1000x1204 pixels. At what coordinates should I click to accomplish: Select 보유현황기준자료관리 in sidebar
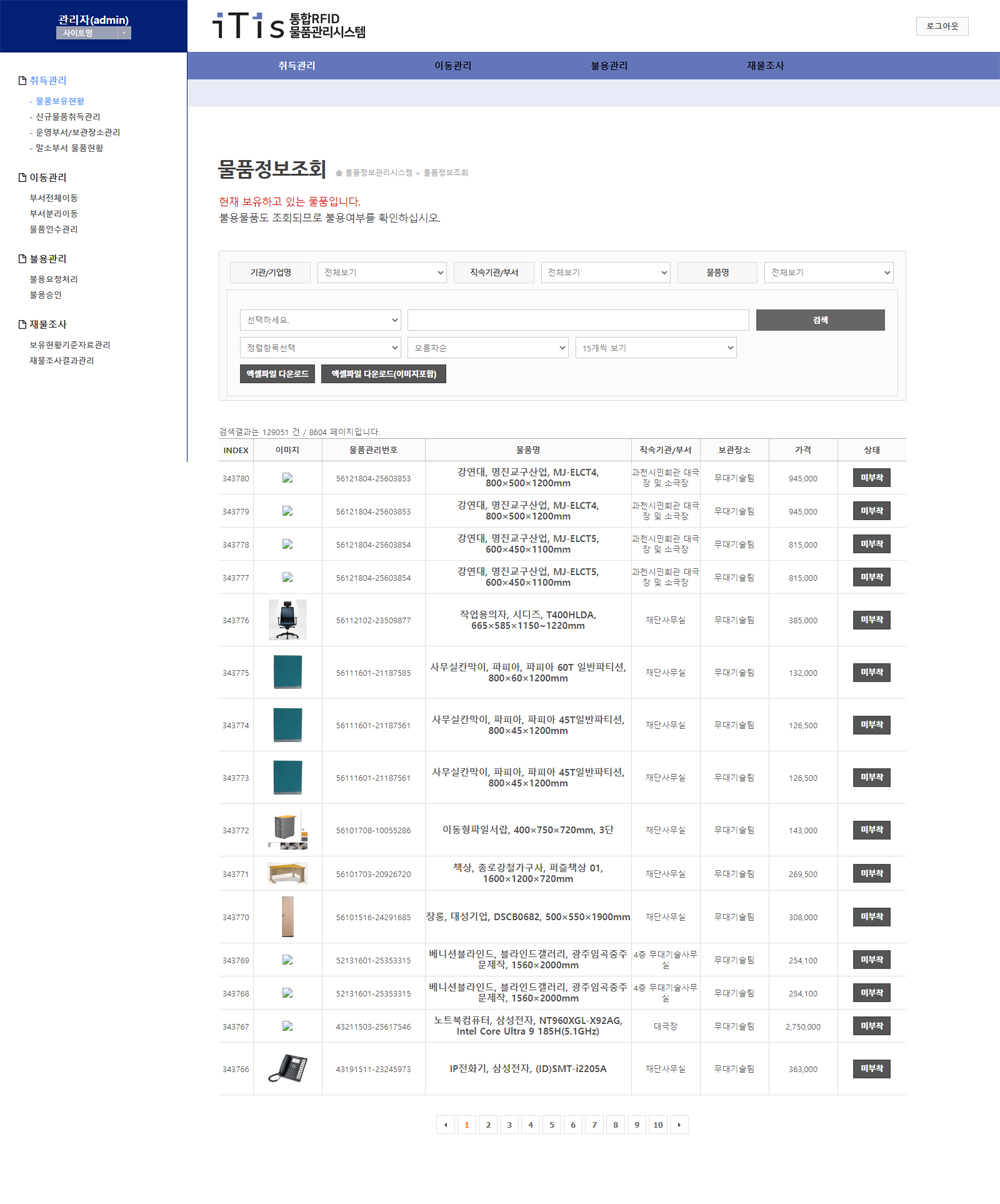pos(70,345)
